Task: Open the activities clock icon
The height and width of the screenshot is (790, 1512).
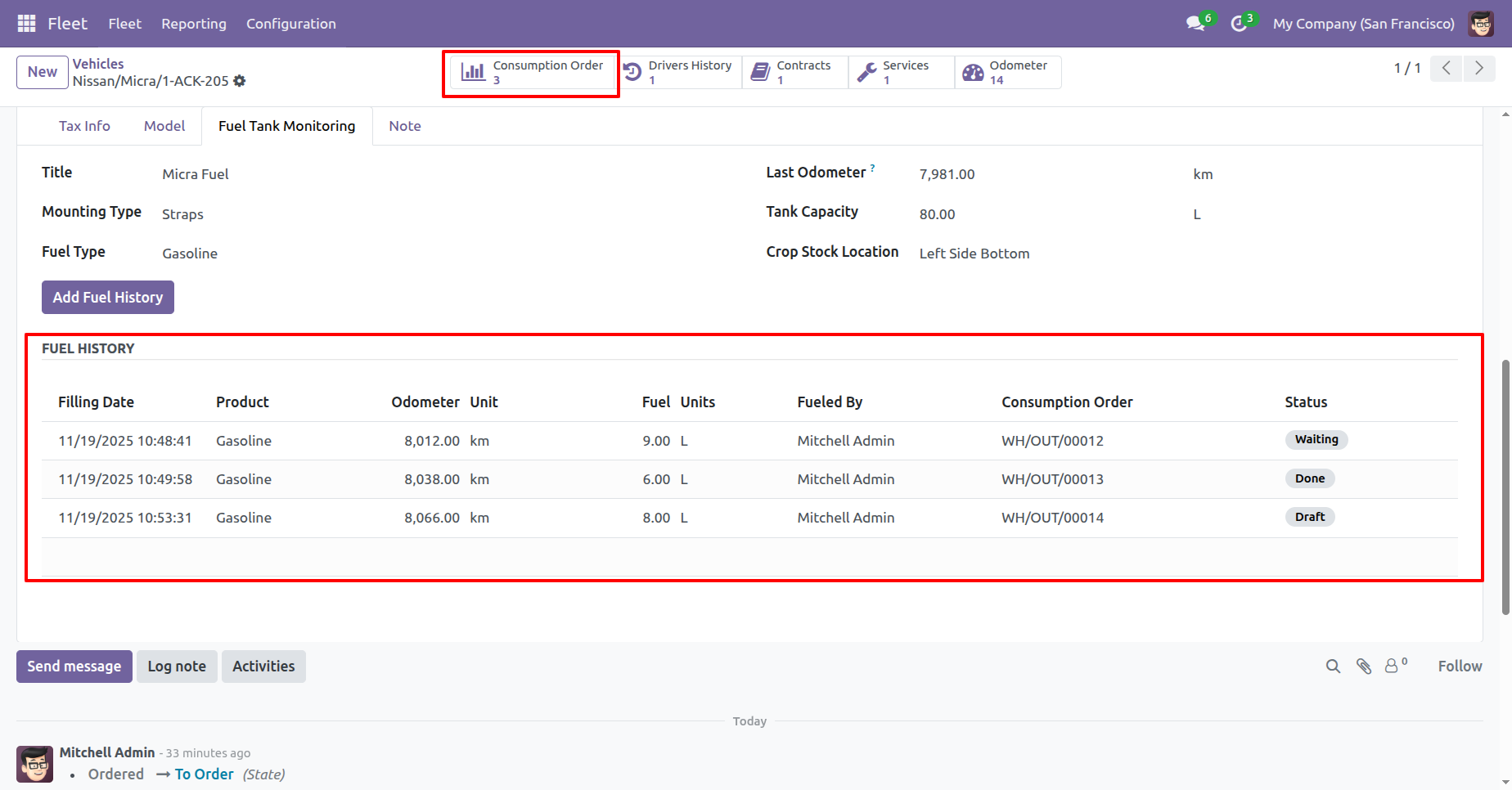Action: (1239, 24)
